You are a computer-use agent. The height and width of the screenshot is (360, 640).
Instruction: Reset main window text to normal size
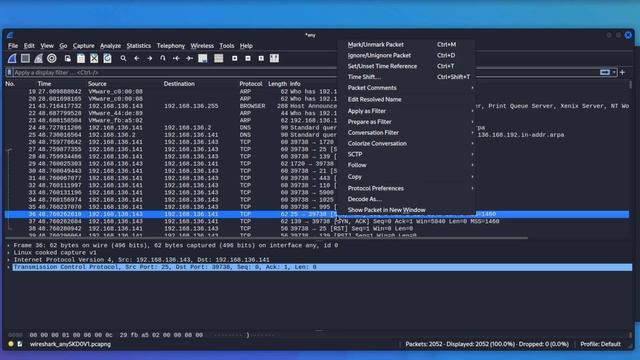pos(261,58)
